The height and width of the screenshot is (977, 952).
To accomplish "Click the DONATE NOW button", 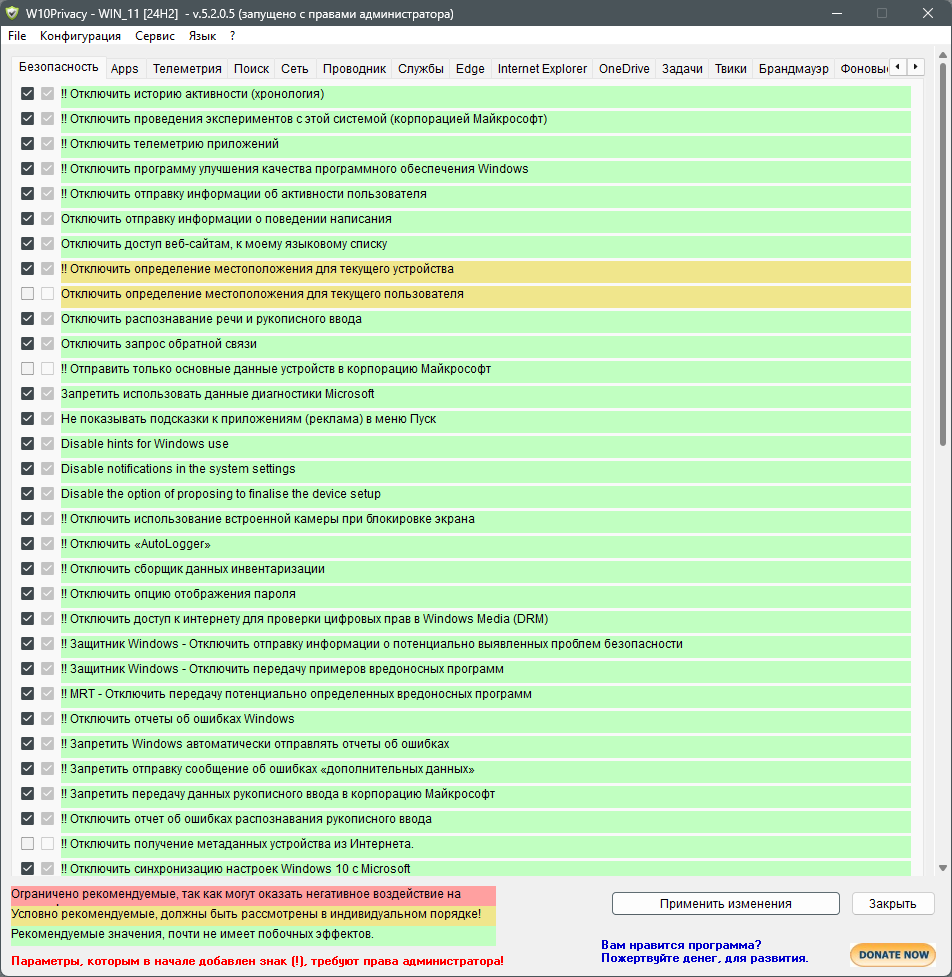I will [893, 955].
